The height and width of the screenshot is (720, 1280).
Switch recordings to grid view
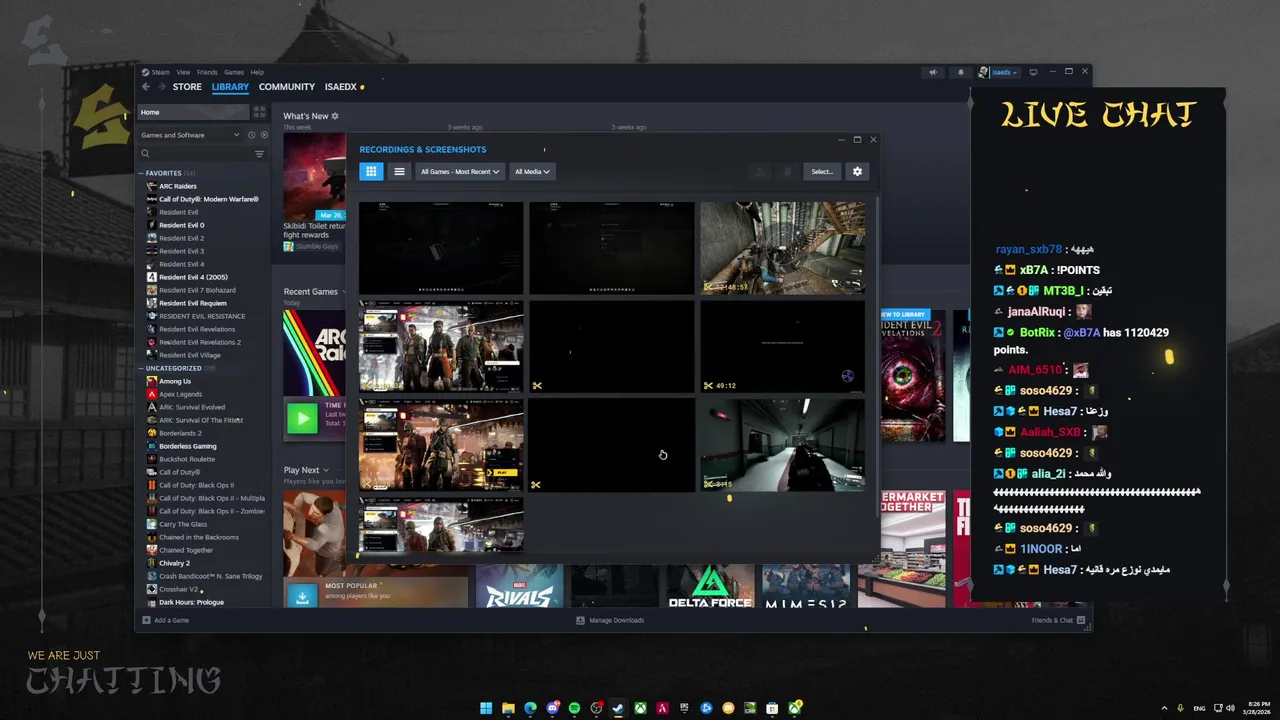point(371,171)
